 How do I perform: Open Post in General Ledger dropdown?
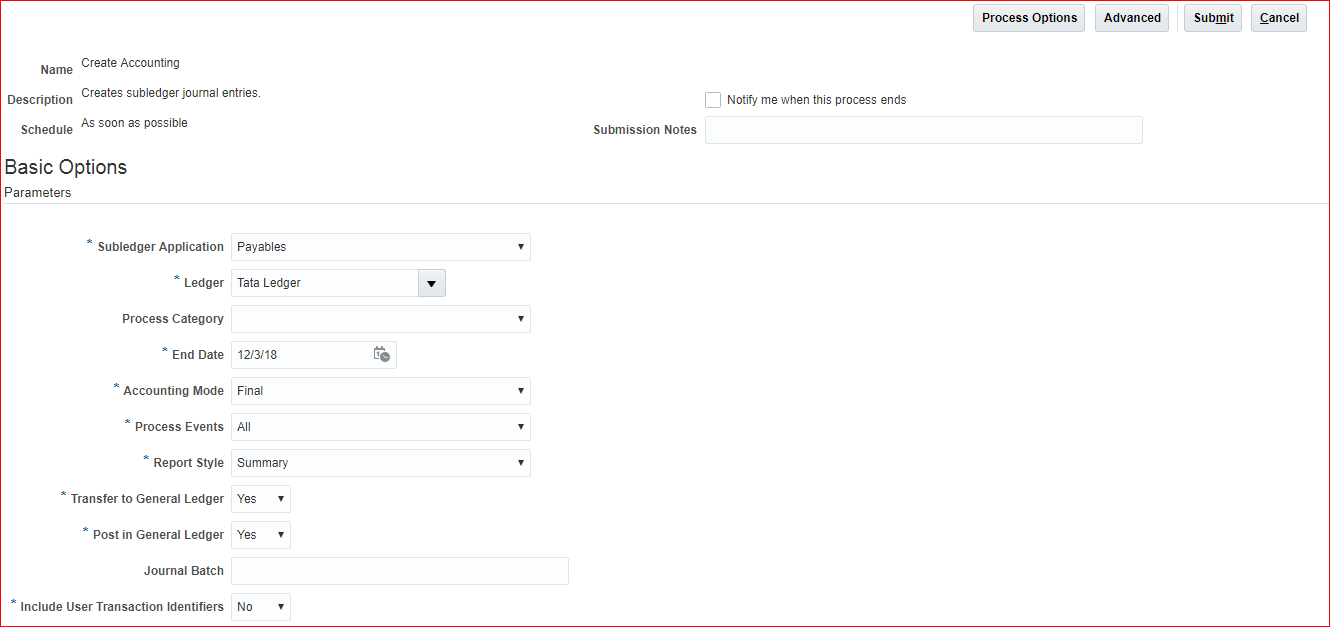[260, 535]
